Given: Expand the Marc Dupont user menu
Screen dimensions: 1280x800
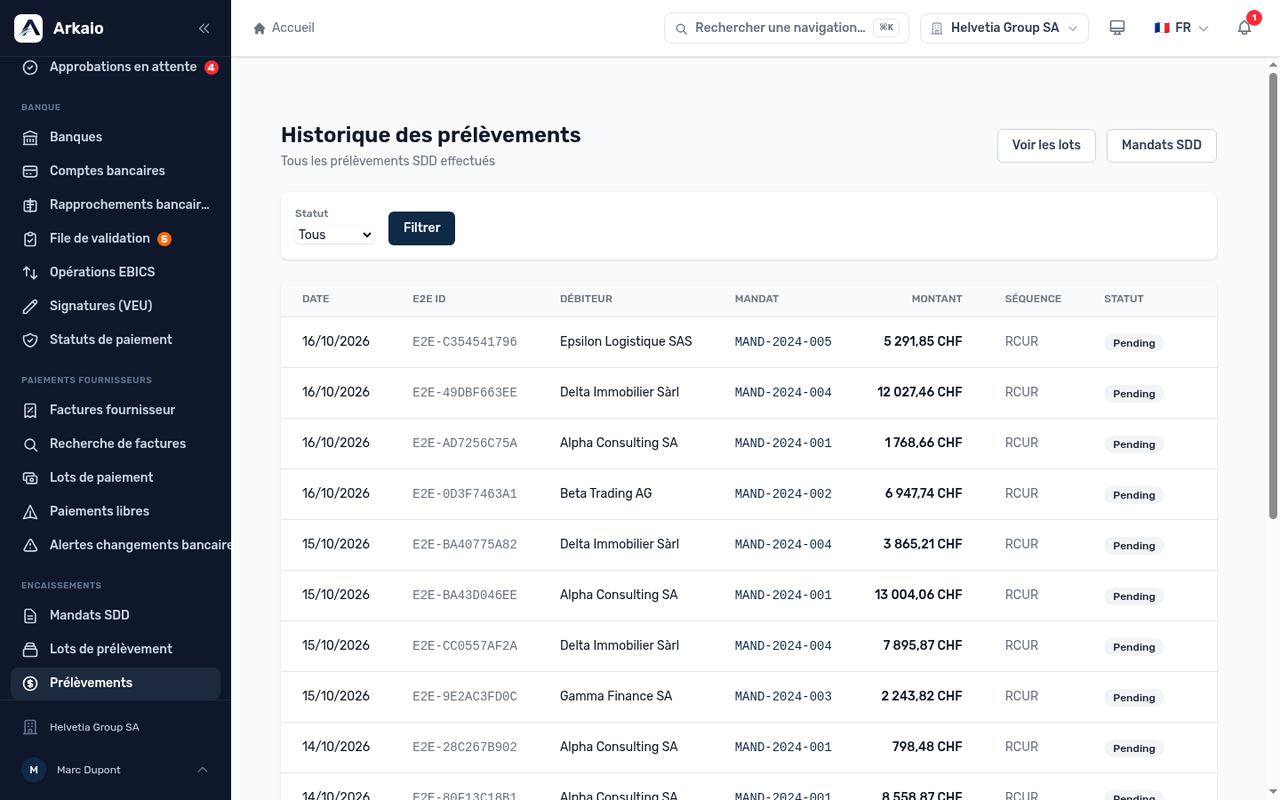Looking at the screenshot, I should point(115,770).
